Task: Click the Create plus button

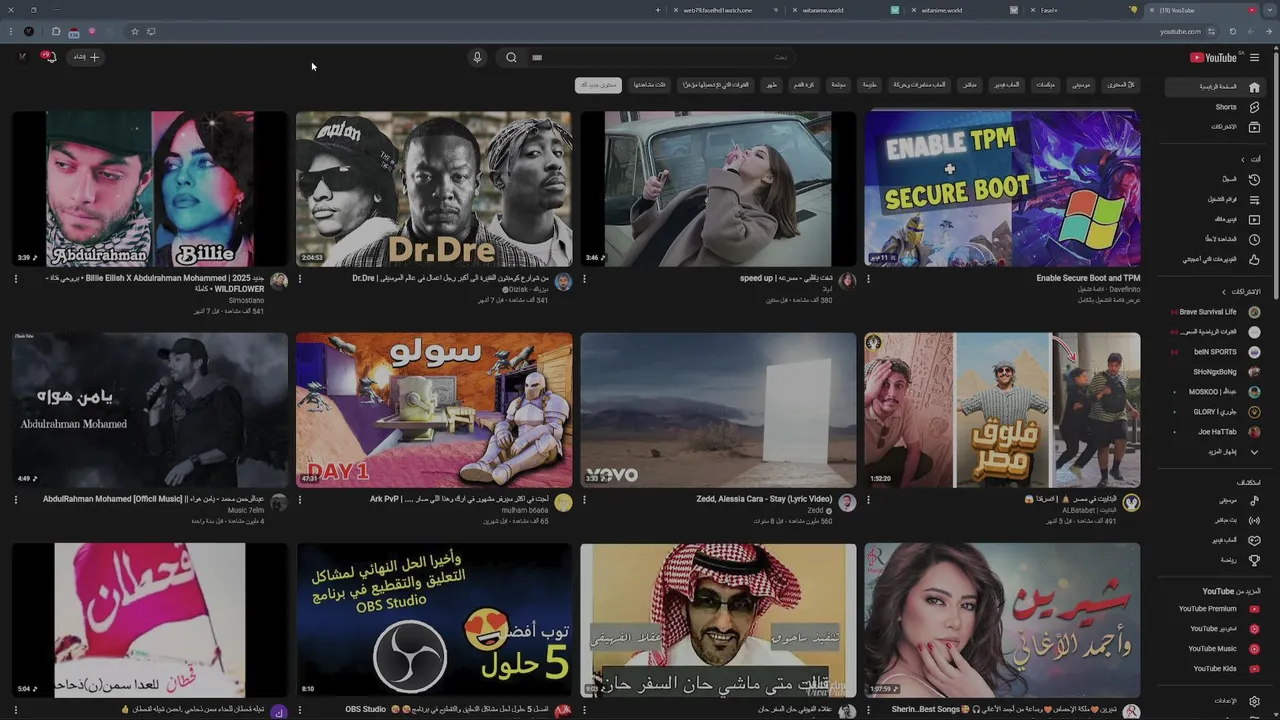Action: tap(86, 57)
